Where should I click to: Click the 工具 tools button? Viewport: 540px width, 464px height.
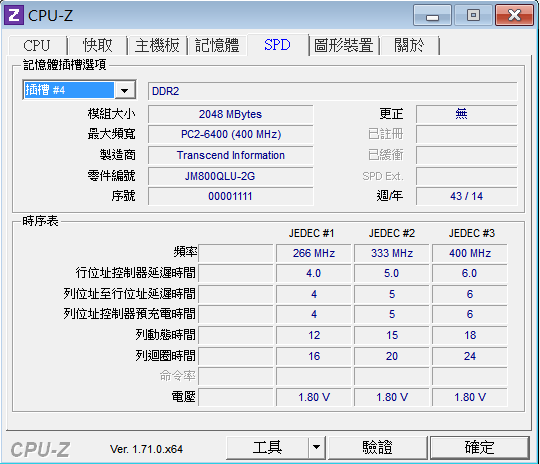click(267, 448)
